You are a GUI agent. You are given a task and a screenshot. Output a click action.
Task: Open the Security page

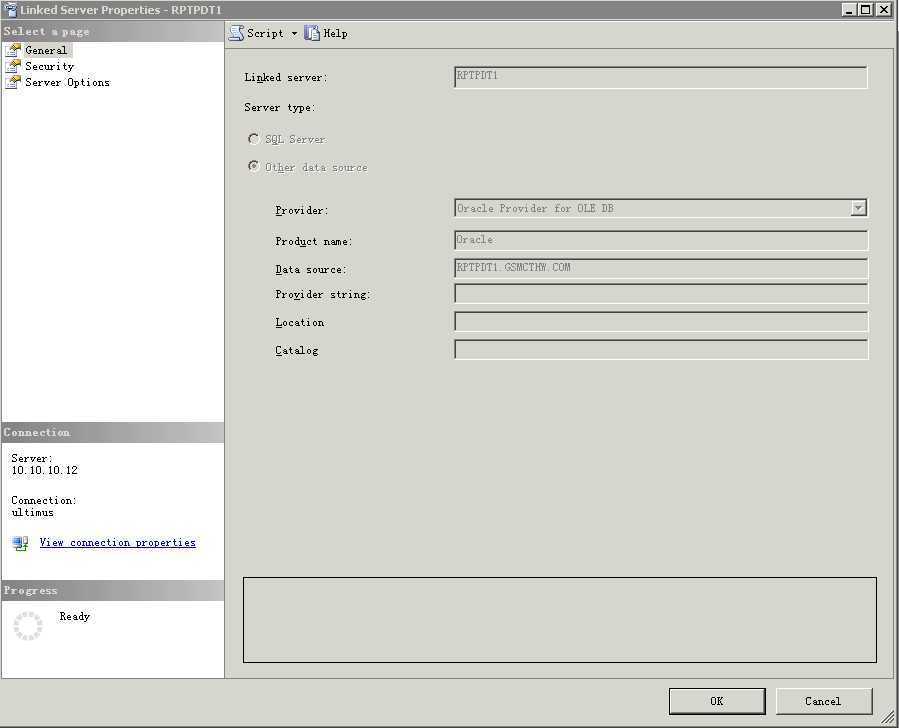pyautogui.click(x=49, y=66)
